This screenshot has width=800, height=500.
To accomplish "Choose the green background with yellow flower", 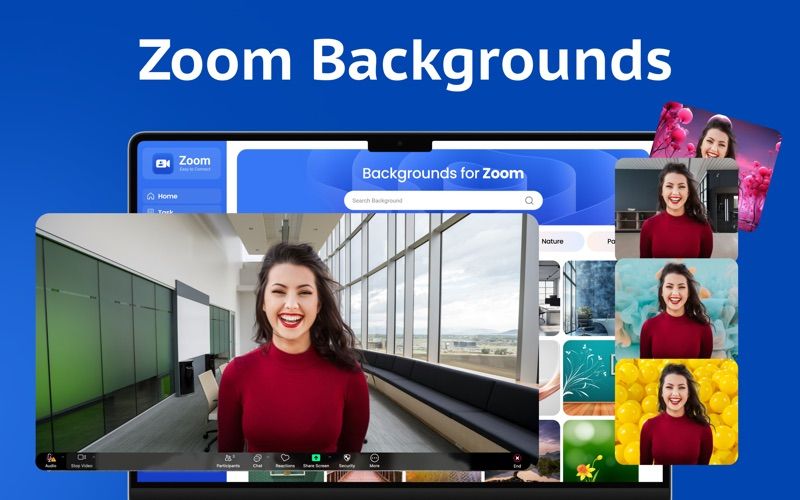I will point(589,451).
